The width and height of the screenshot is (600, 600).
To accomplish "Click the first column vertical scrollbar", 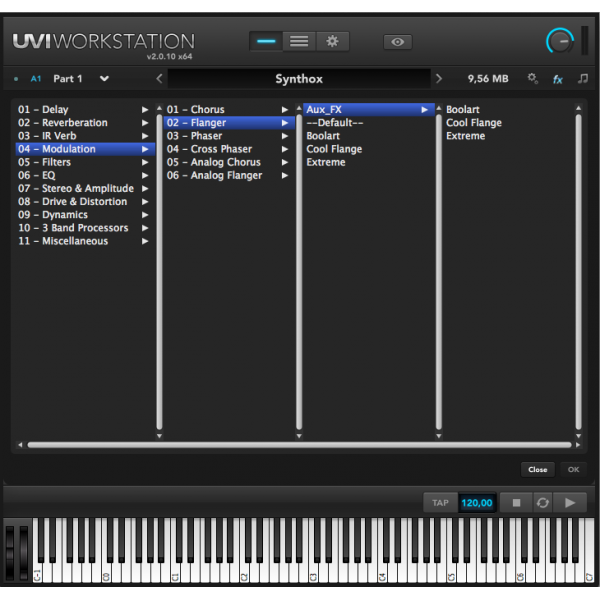I will [x=159, y=272].
